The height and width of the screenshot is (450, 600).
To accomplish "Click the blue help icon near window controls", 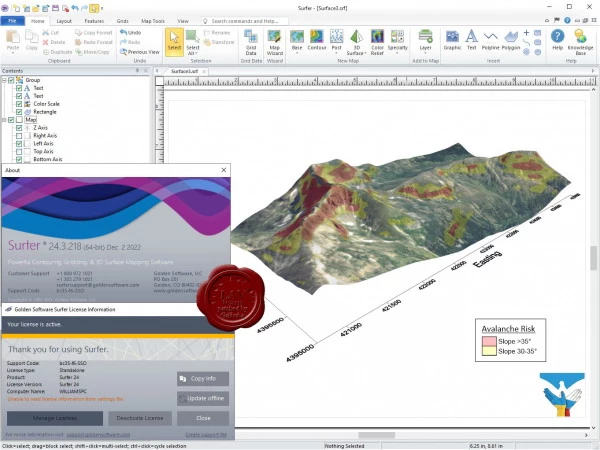I will [x=567, y=20].
